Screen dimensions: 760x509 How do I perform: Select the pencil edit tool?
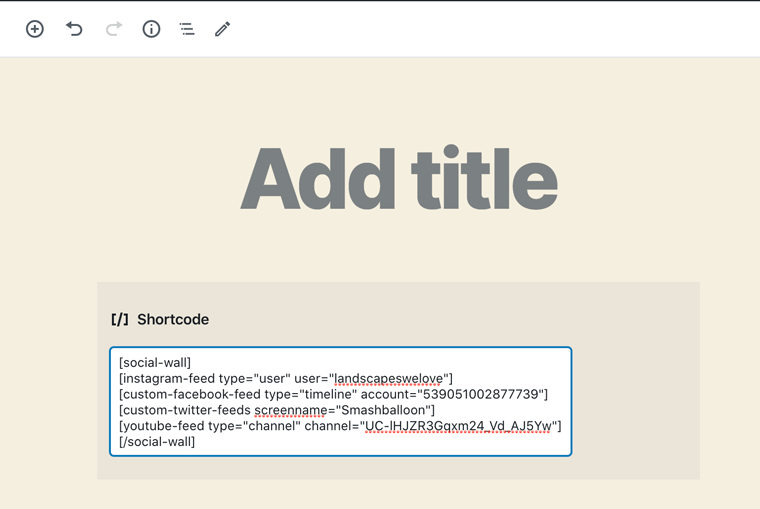click(x=222, y=29)
